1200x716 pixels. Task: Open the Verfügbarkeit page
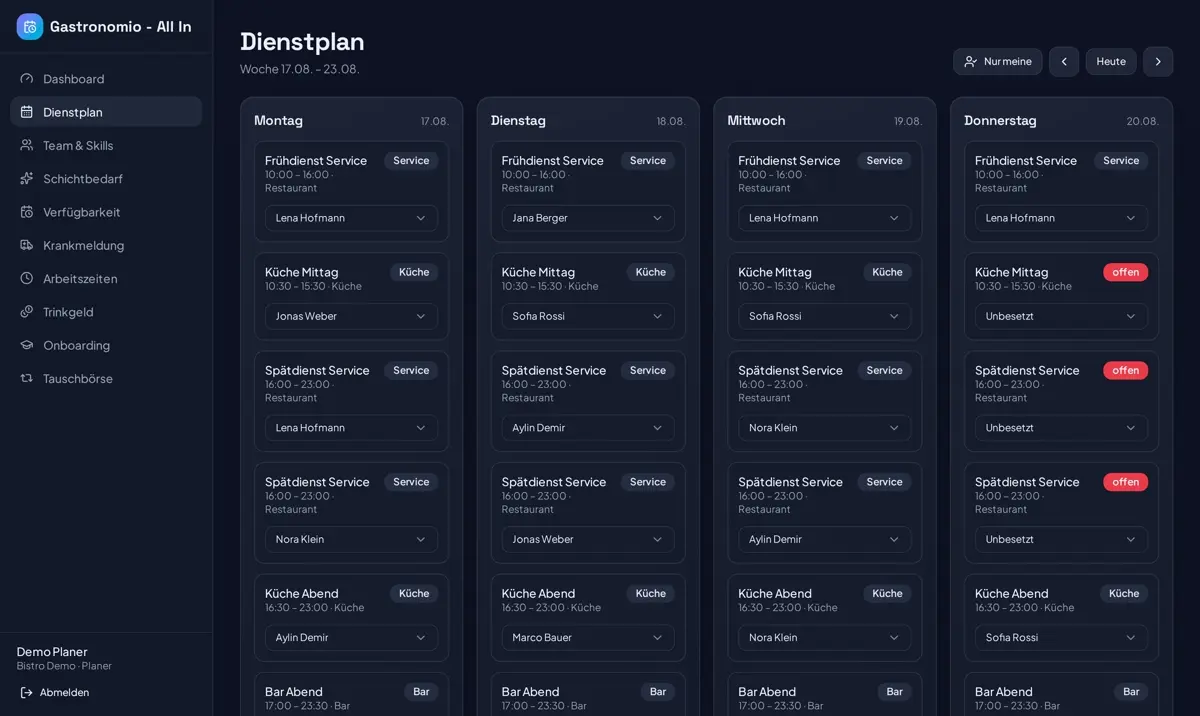(106, 212)
